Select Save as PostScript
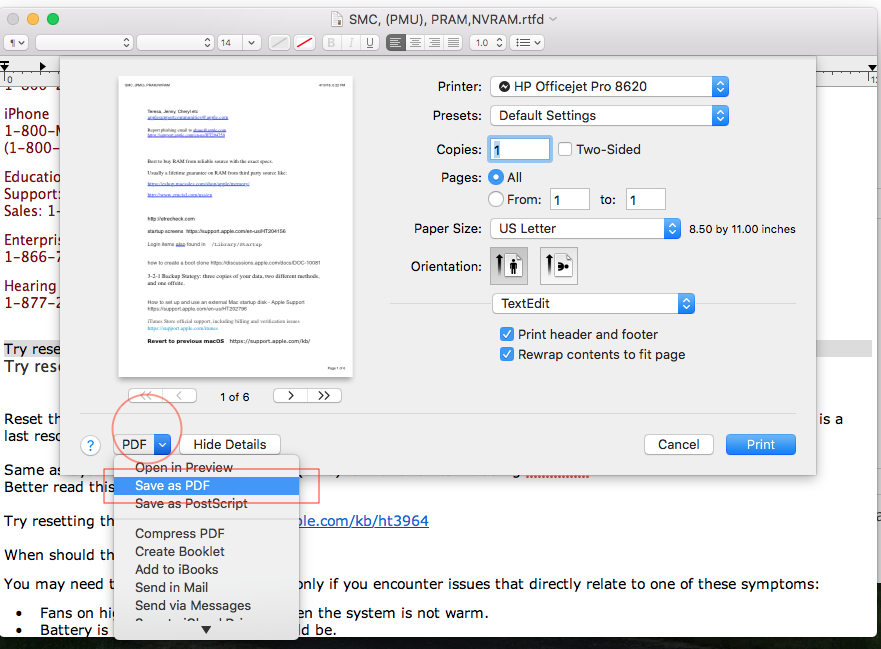The width and height of the screenshot is (881, 649). [206, 503]
